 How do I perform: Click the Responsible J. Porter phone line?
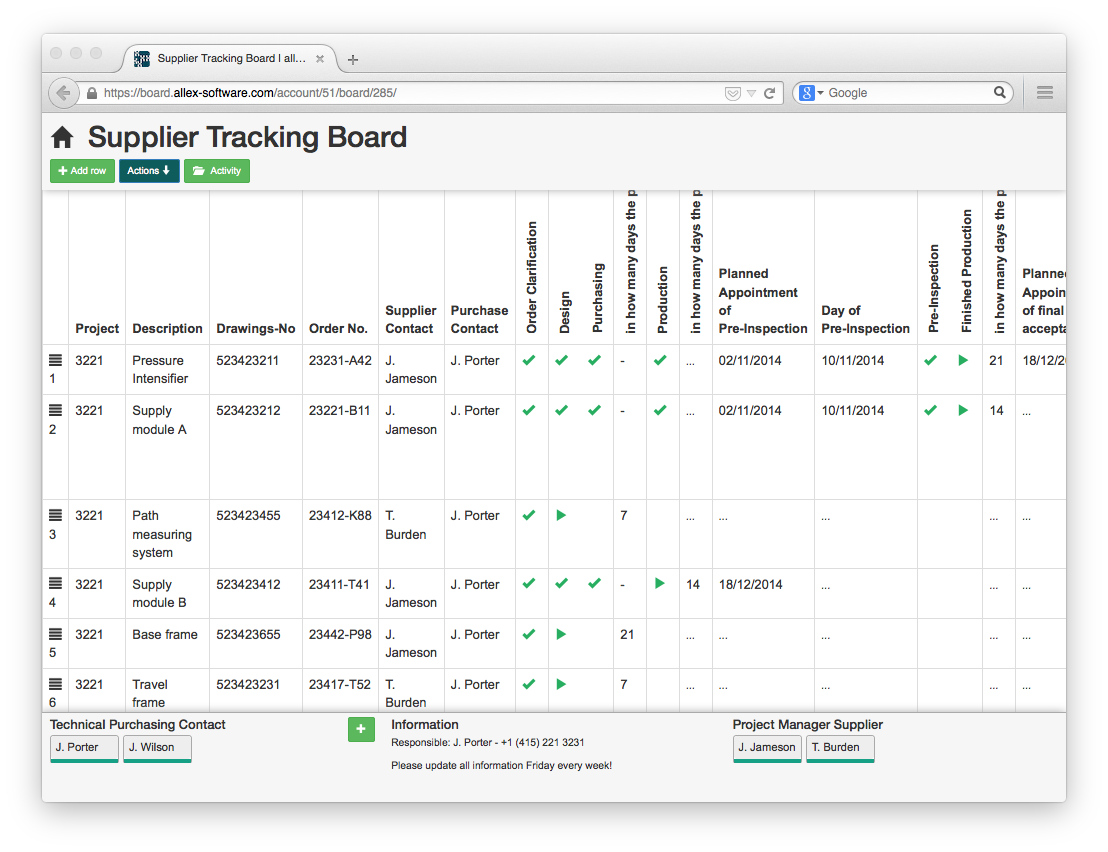pos(488,742)
